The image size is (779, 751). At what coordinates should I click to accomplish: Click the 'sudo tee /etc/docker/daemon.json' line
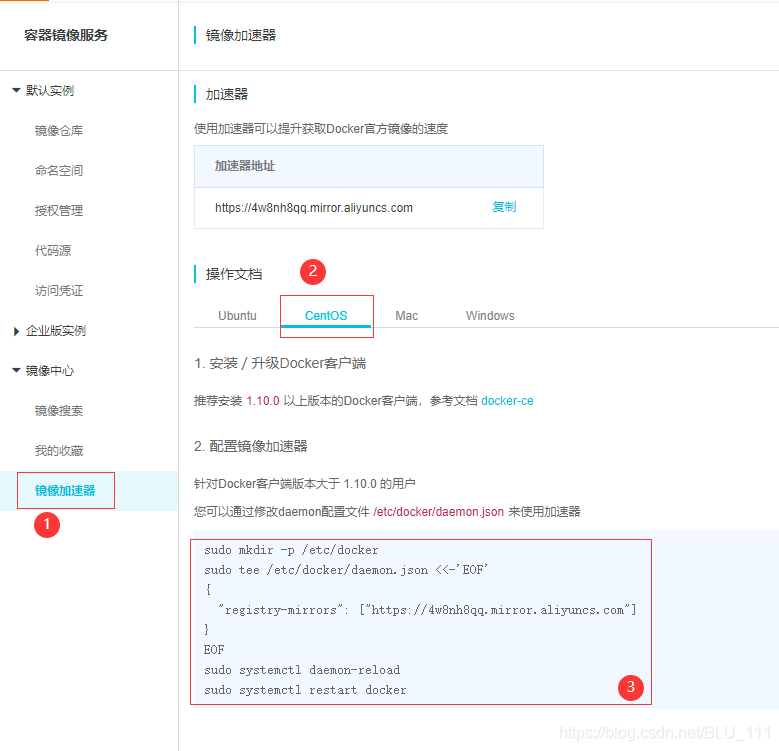click(346, 570)
